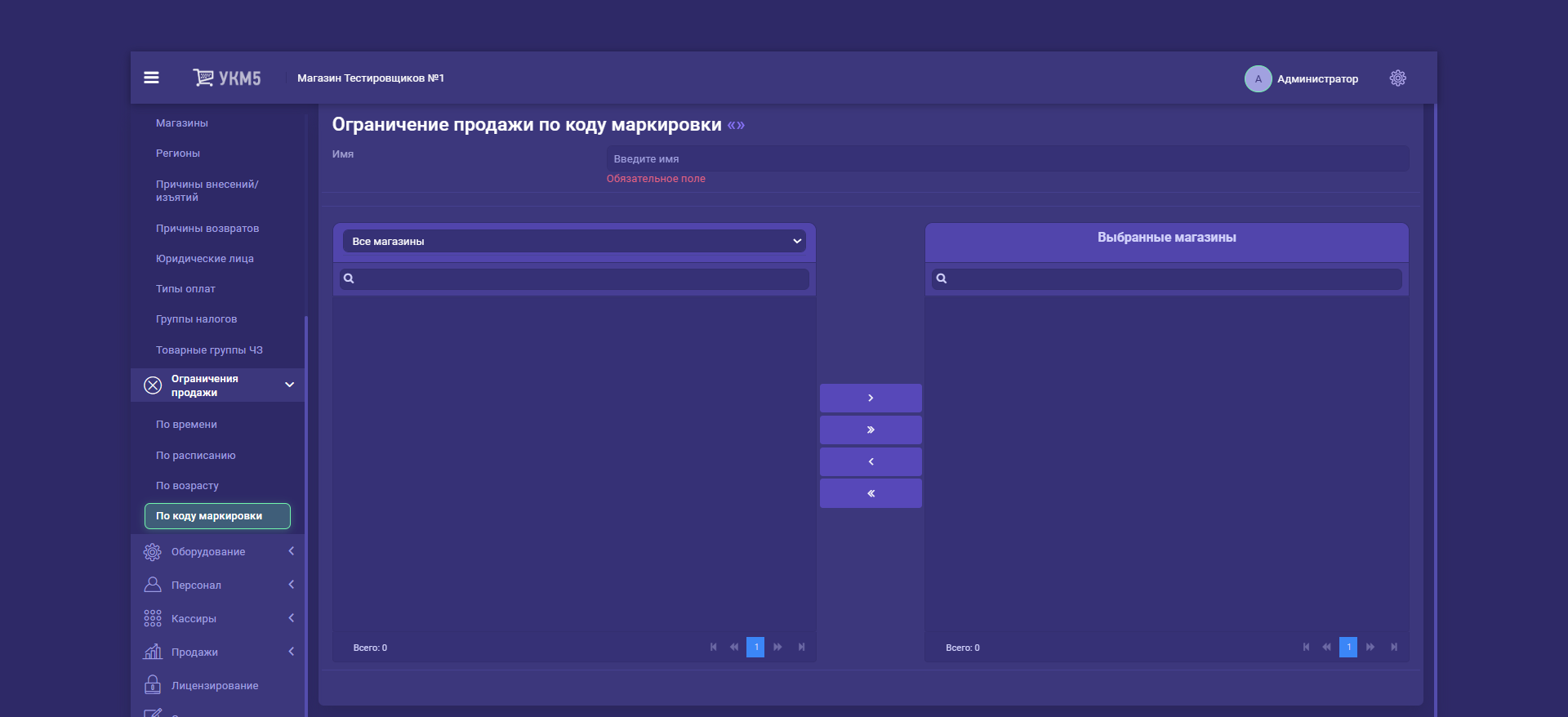Screen dimensions: 1568x717
Task: Open 'По времени' restriction page
Action: [x=186, y=425]
